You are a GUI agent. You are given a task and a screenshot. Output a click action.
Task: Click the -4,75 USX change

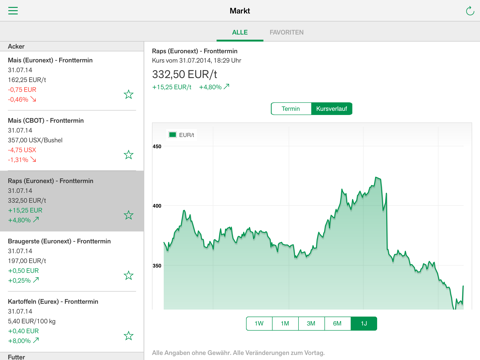point(22,150)
